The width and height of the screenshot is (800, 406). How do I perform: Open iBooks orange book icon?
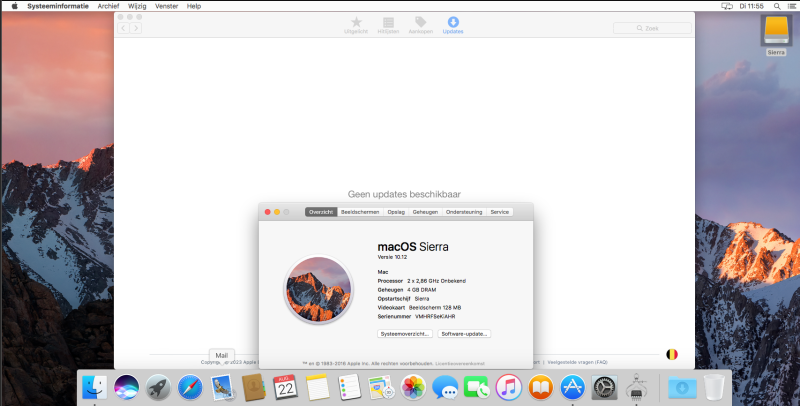click(540, 388)
